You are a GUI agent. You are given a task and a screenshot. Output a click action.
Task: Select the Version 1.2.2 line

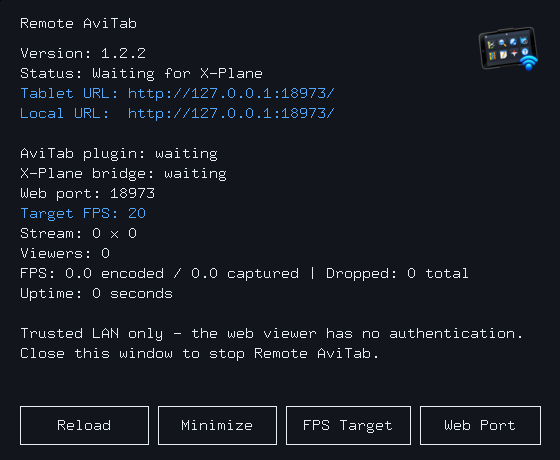coord(83,54)
